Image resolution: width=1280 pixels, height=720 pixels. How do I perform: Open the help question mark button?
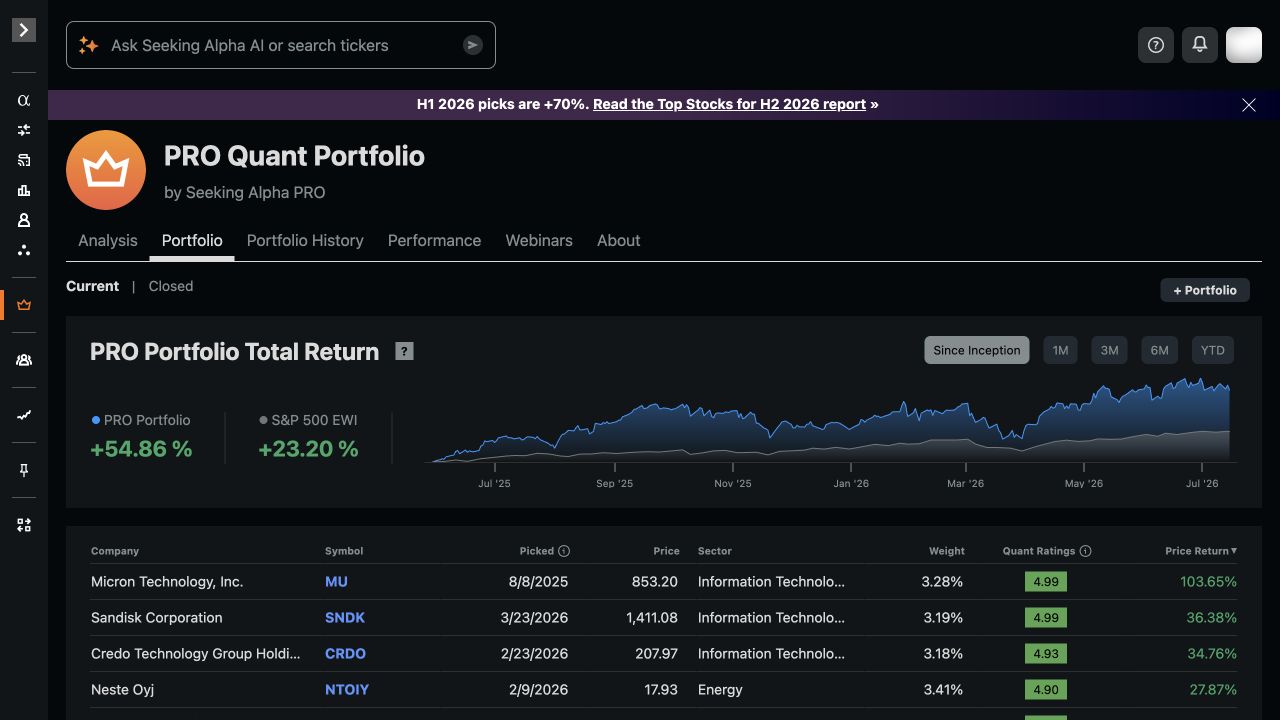pyautogui.click(x=1156, y=45)
